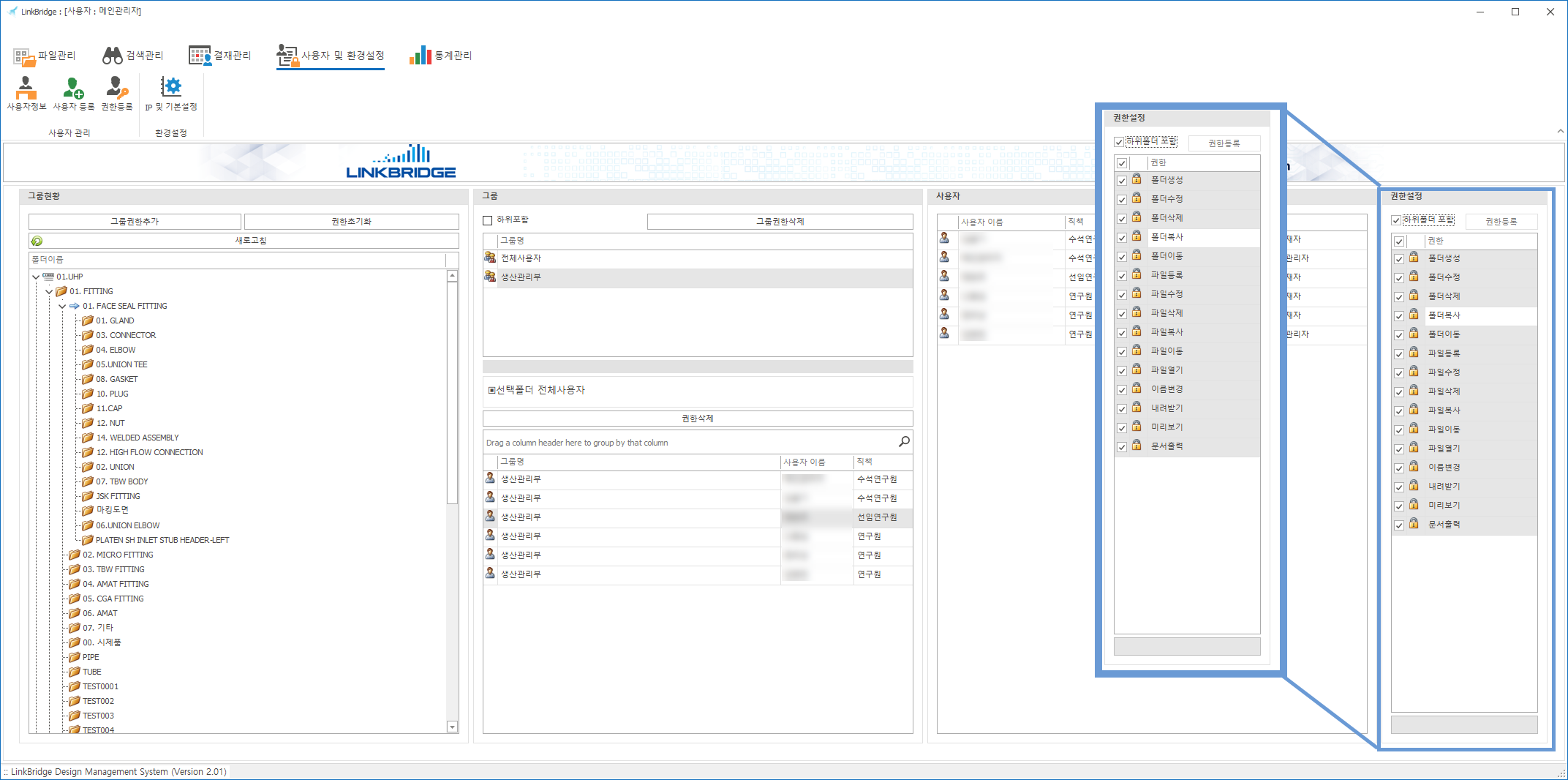Click the lock icon beside 파일등록 in right panel
The height and width of the screenshot is (780, 1568).
click(1414, 353)
